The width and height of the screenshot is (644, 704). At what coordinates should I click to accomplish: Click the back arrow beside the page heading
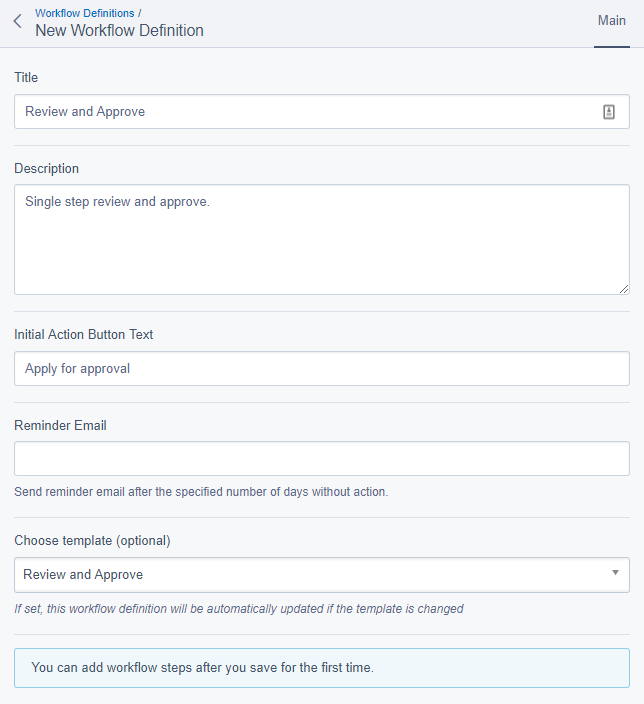point(17,21)
